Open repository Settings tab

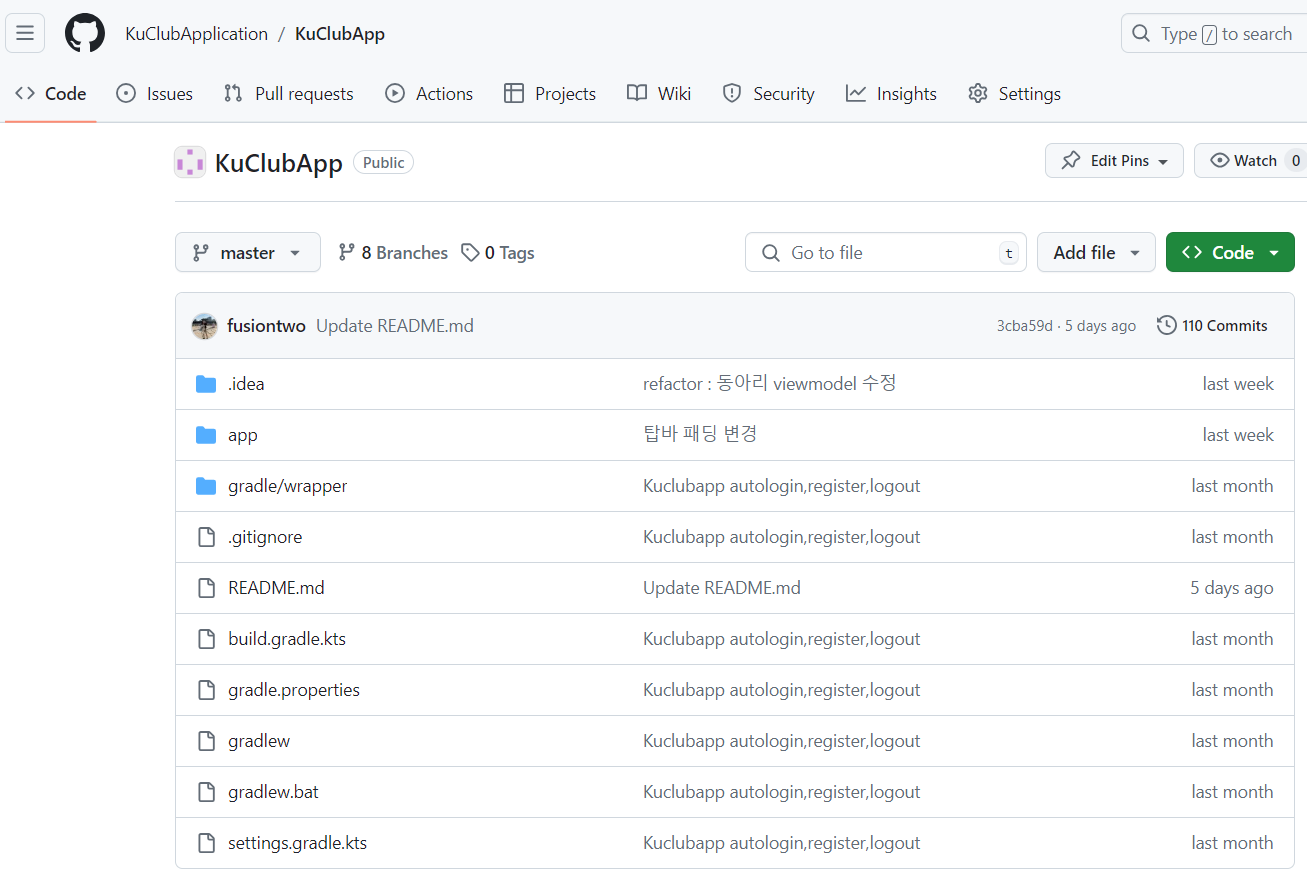(x=1014, y=94)
